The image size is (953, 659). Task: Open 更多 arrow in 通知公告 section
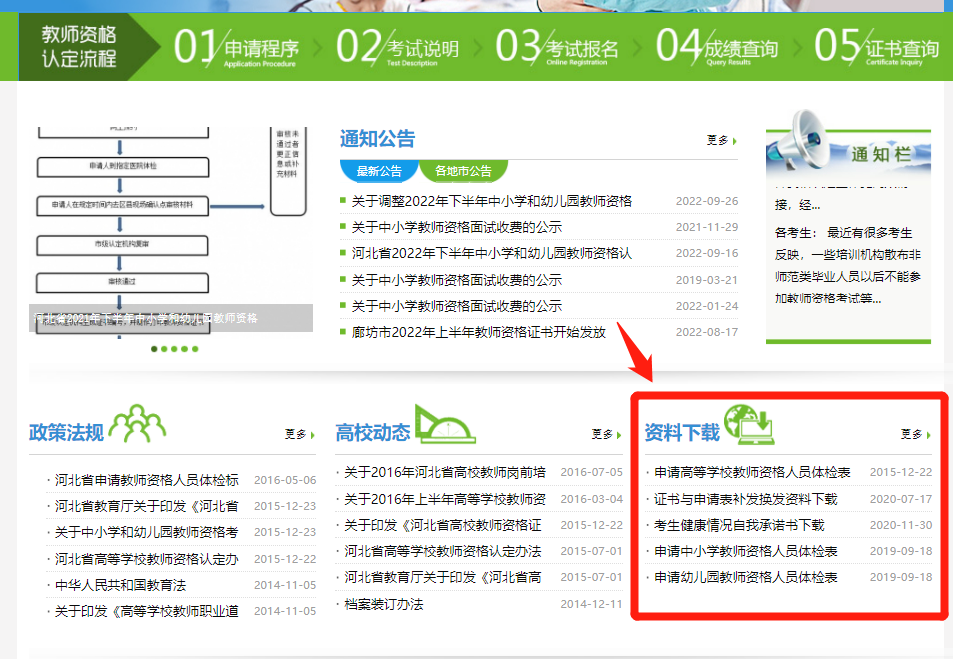[x=721, y=141]
